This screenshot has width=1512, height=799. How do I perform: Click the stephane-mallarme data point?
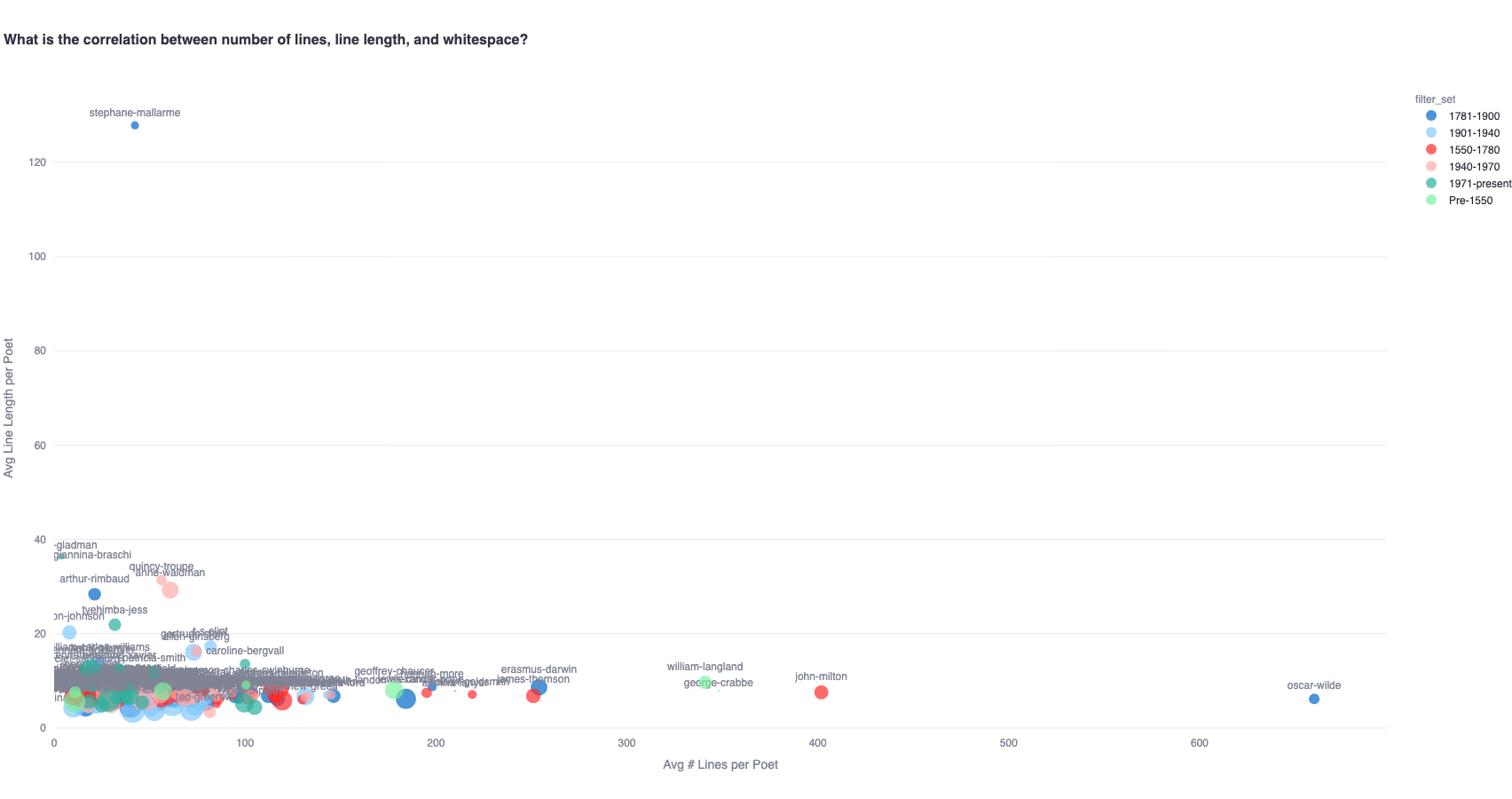[x=135, y=125]
